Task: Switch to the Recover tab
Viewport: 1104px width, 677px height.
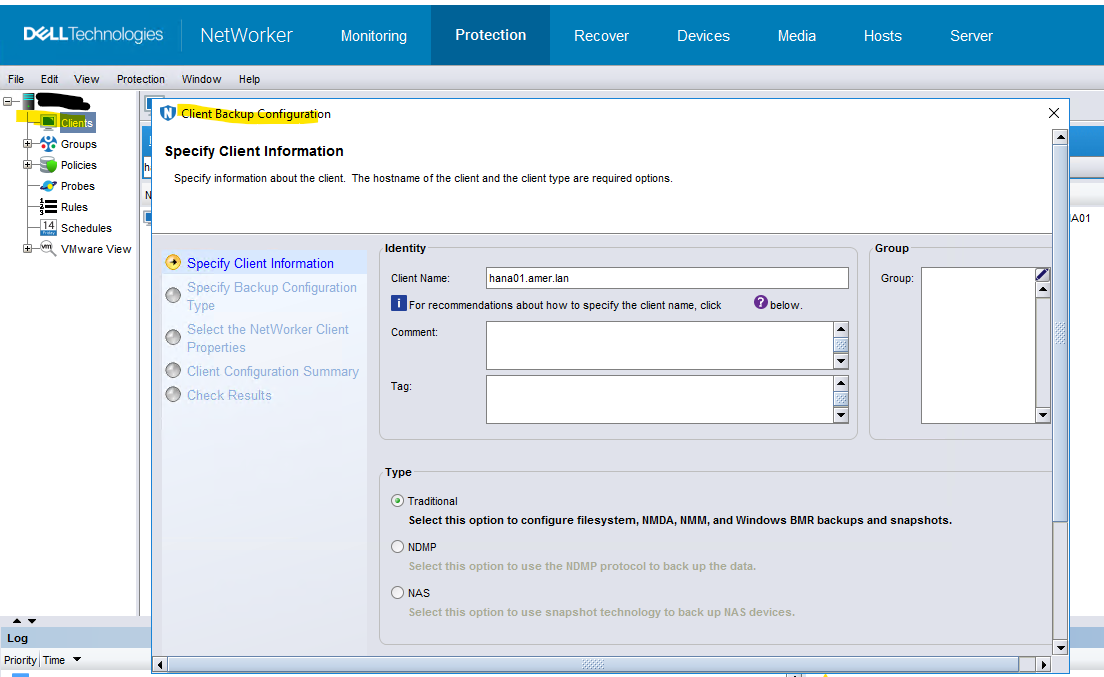Action: point(601,35)
